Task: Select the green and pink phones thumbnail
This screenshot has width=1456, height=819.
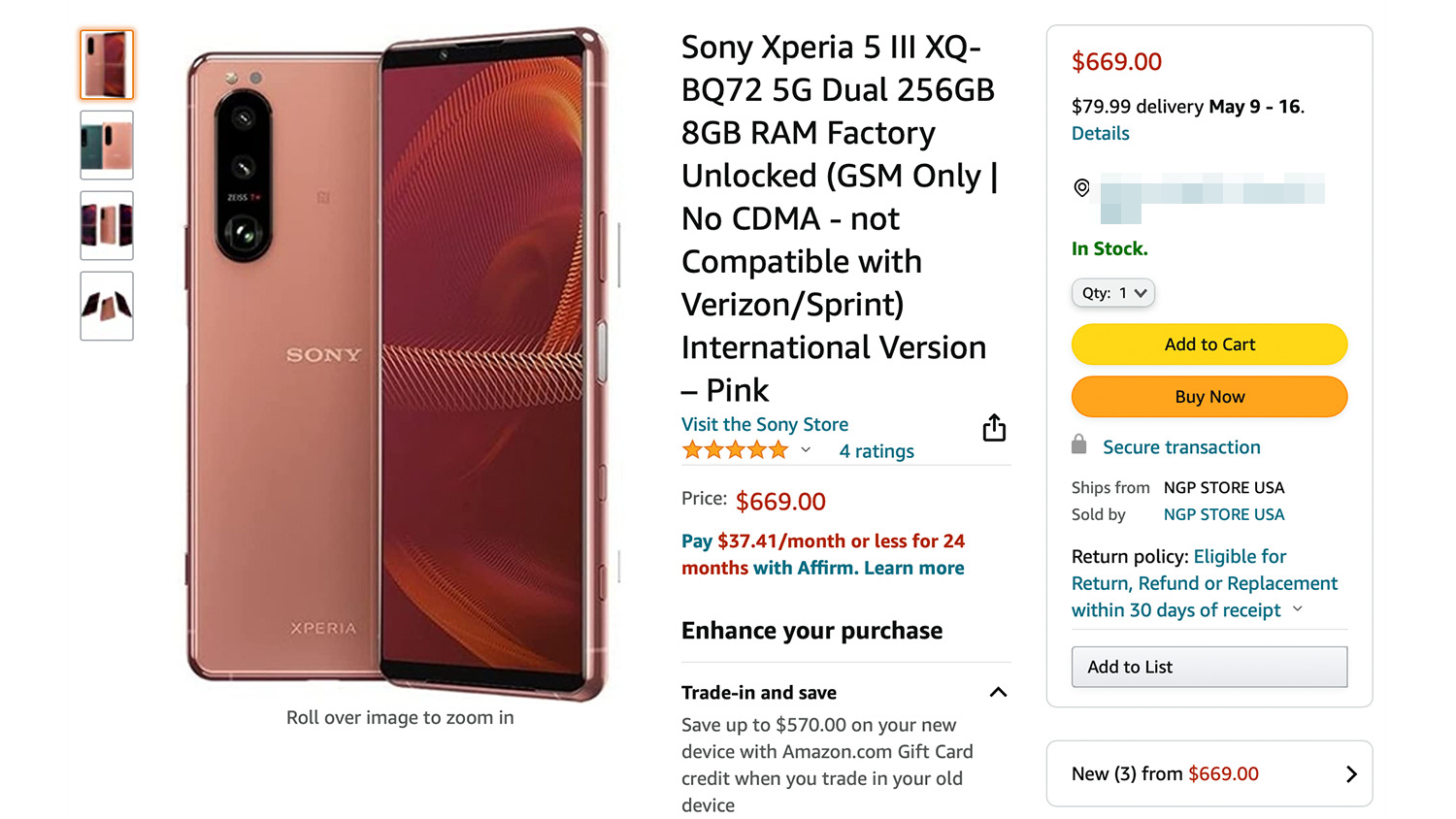Action: pyautogui.click(x=107, y=146)
